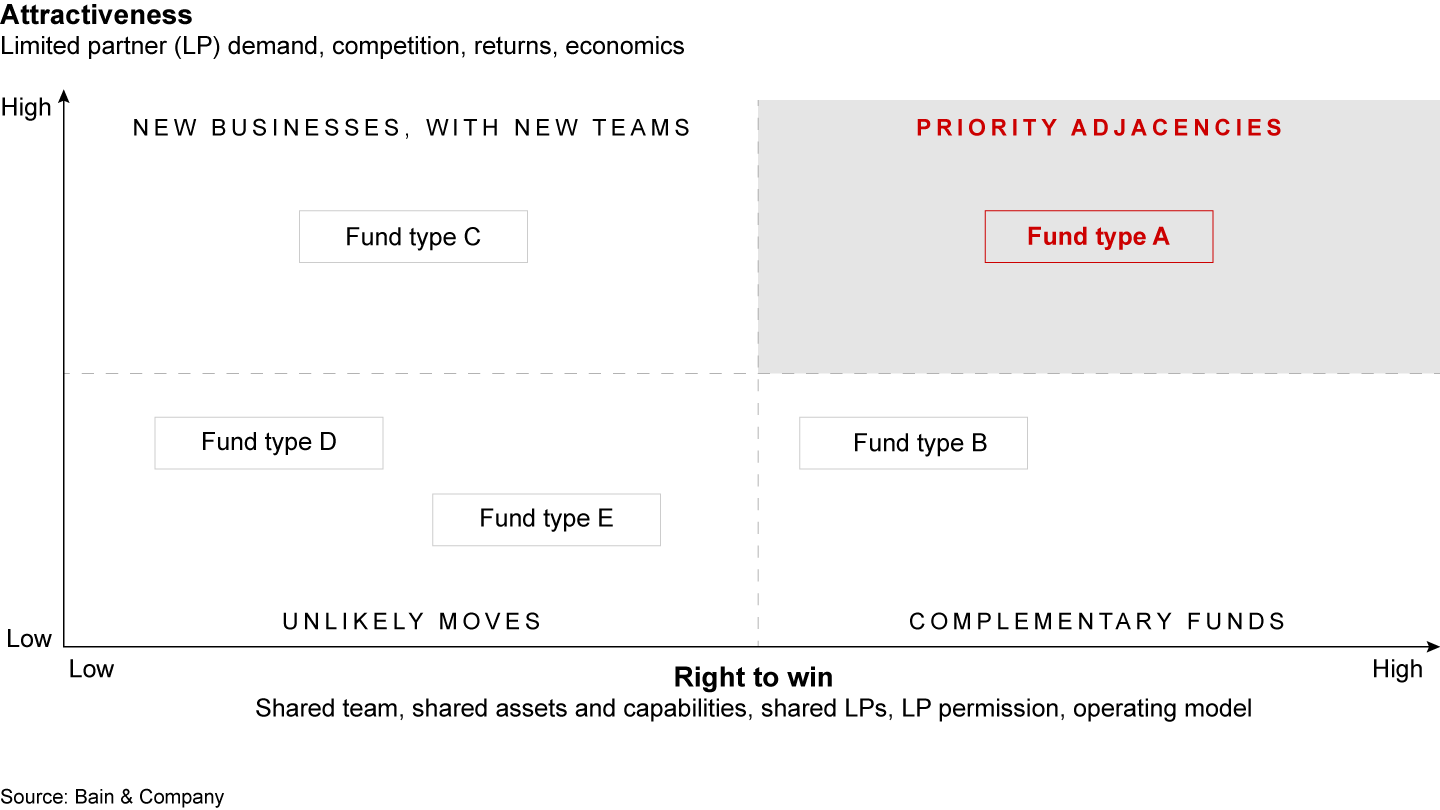The height and width of the screenshot is (810, 1440).
Task: Click the Right to win axis title
Action: click(x=753, y=677)
